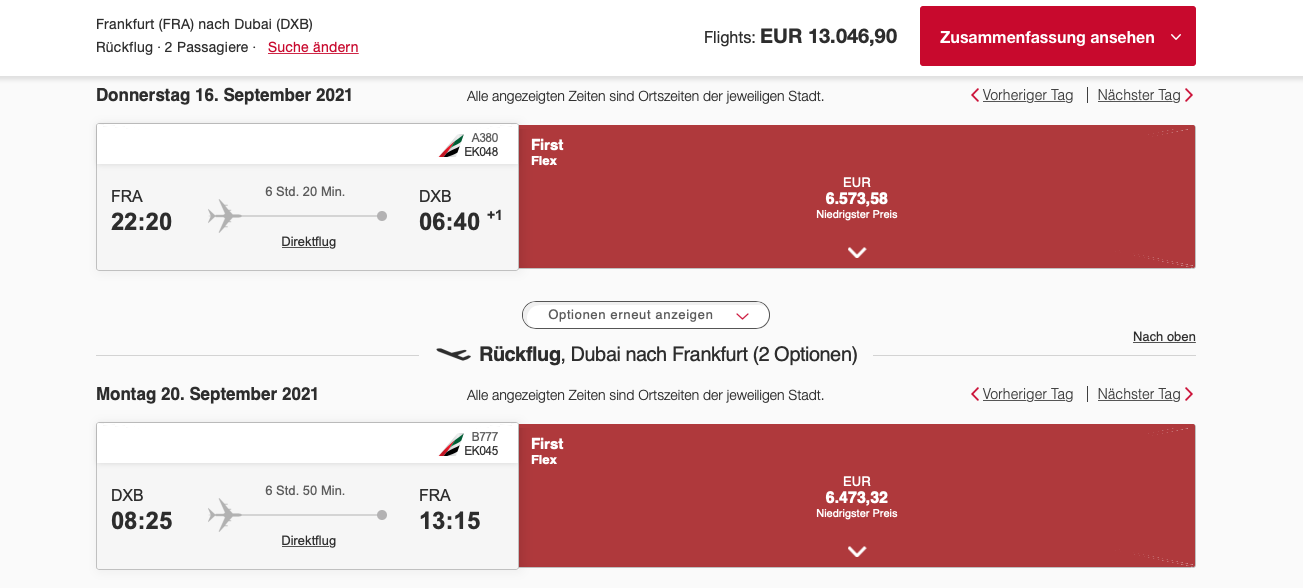Image resolution: width=1303 pixels, height=588 pixels.
Task: Select outbound First Flex fare EUR 6.573,58
Action: pos(857,197)
